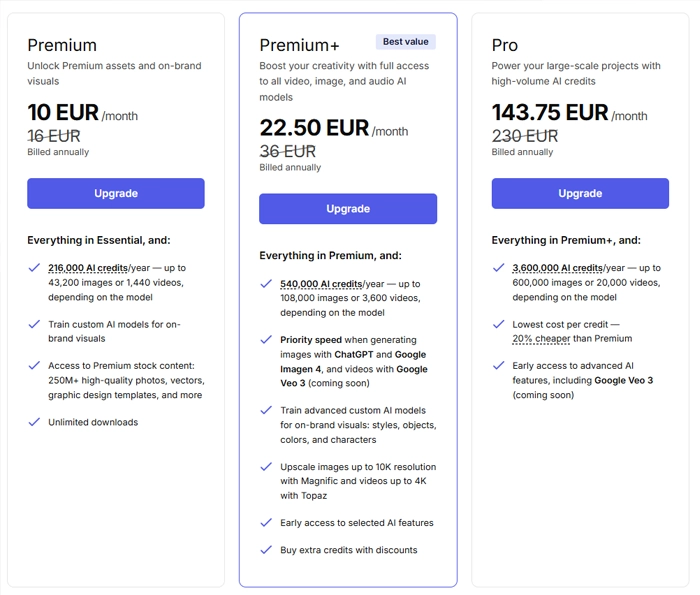700x595 pixels.
Task: Click checkmark next to Early access to selected AI features
Action: tap(266, 522)
